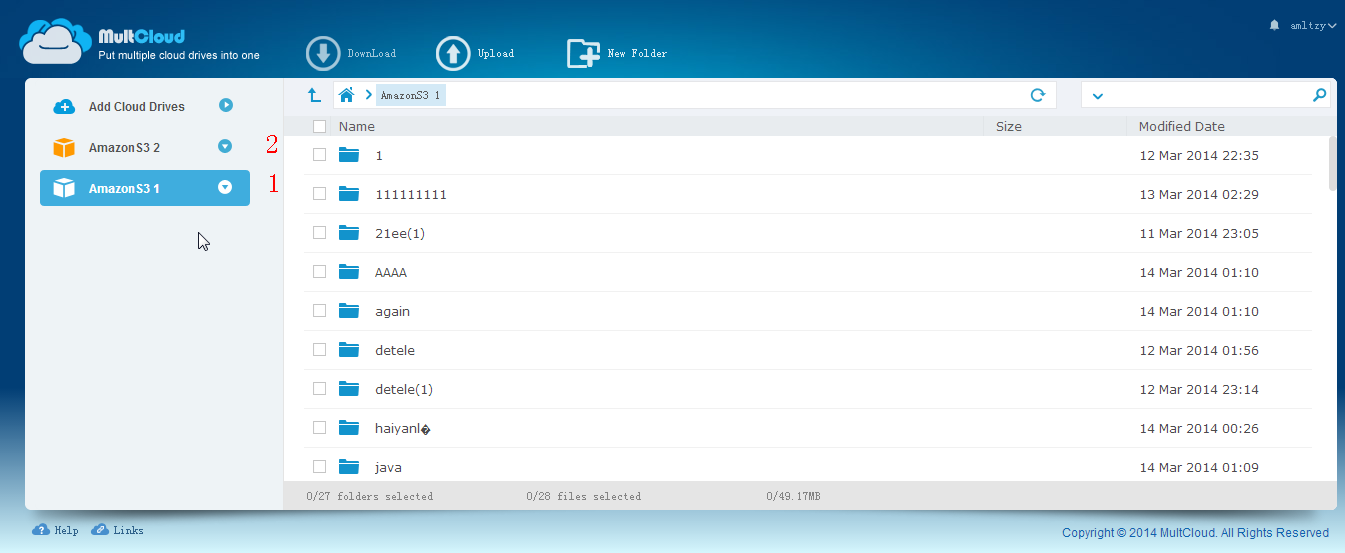1345x553 pixels.
Task: Click the DownLoad label
Action: point(372,54)
